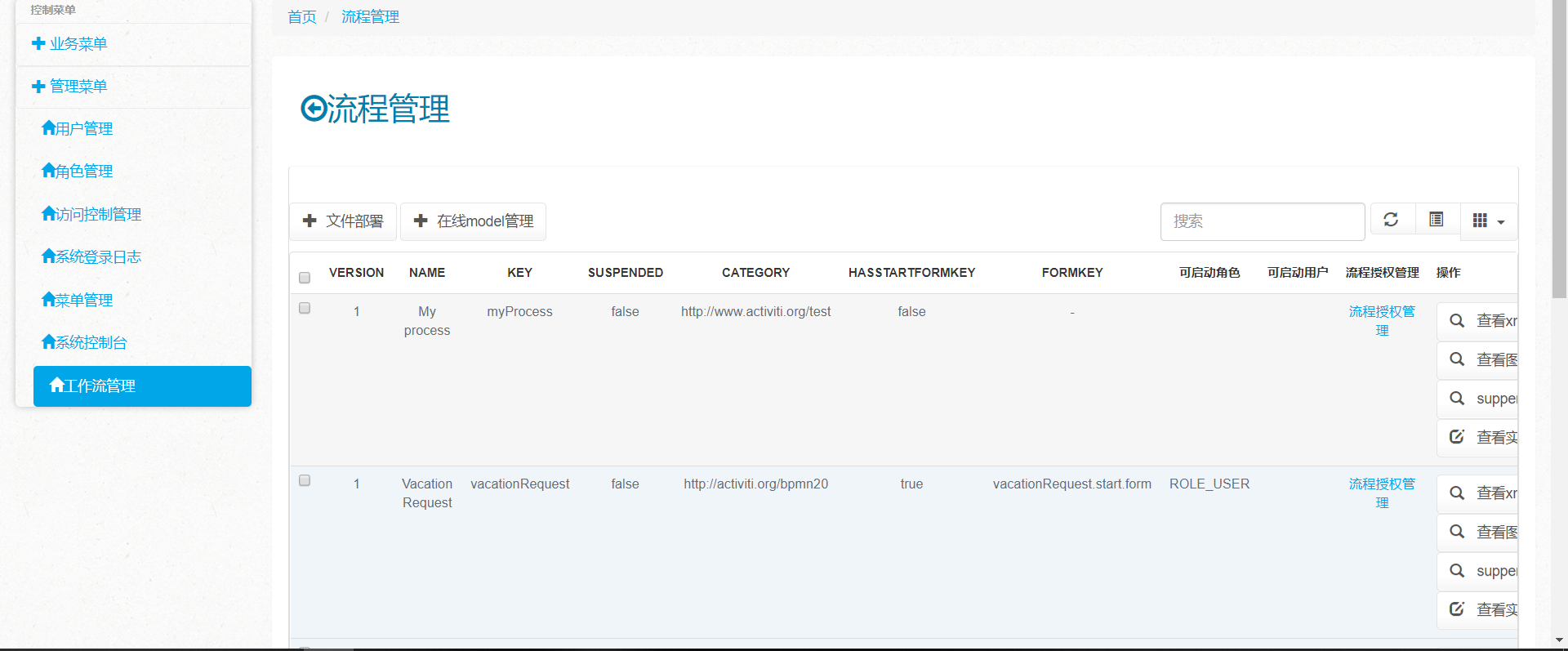Screen dimensions: 1568x651
Task: Click the 文件部署 button
Action: coord(343,221)
